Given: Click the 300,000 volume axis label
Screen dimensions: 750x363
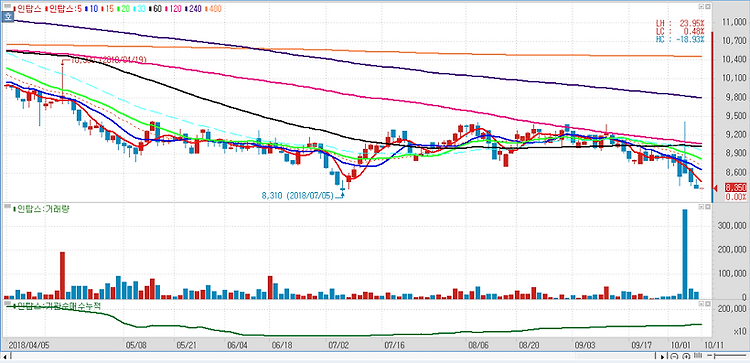Looking at the screenshot, I should coord(733,225).
